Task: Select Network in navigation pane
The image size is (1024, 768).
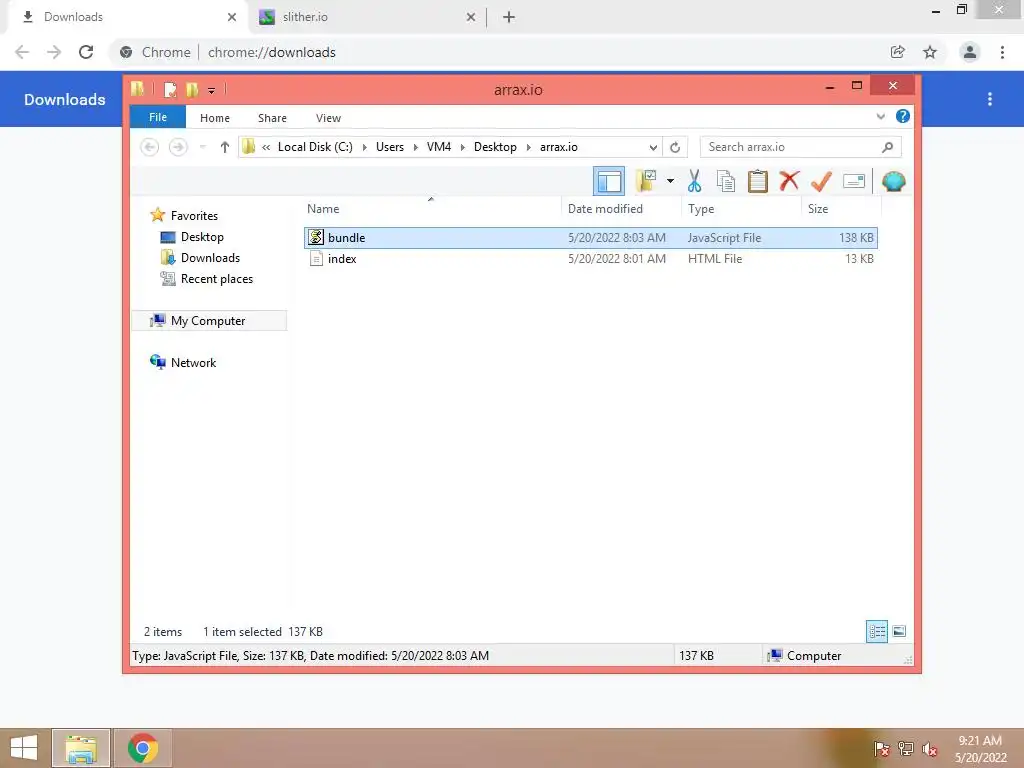Action: click(x=183, y=362)
